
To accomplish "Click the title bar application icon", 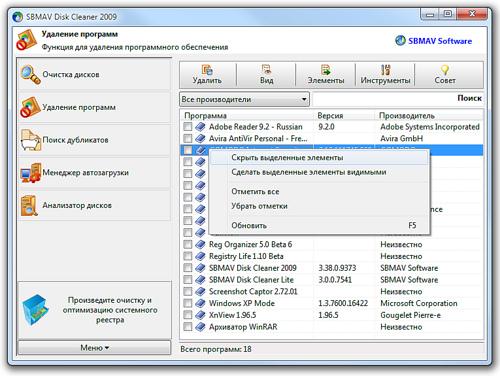I will [17, 17].
